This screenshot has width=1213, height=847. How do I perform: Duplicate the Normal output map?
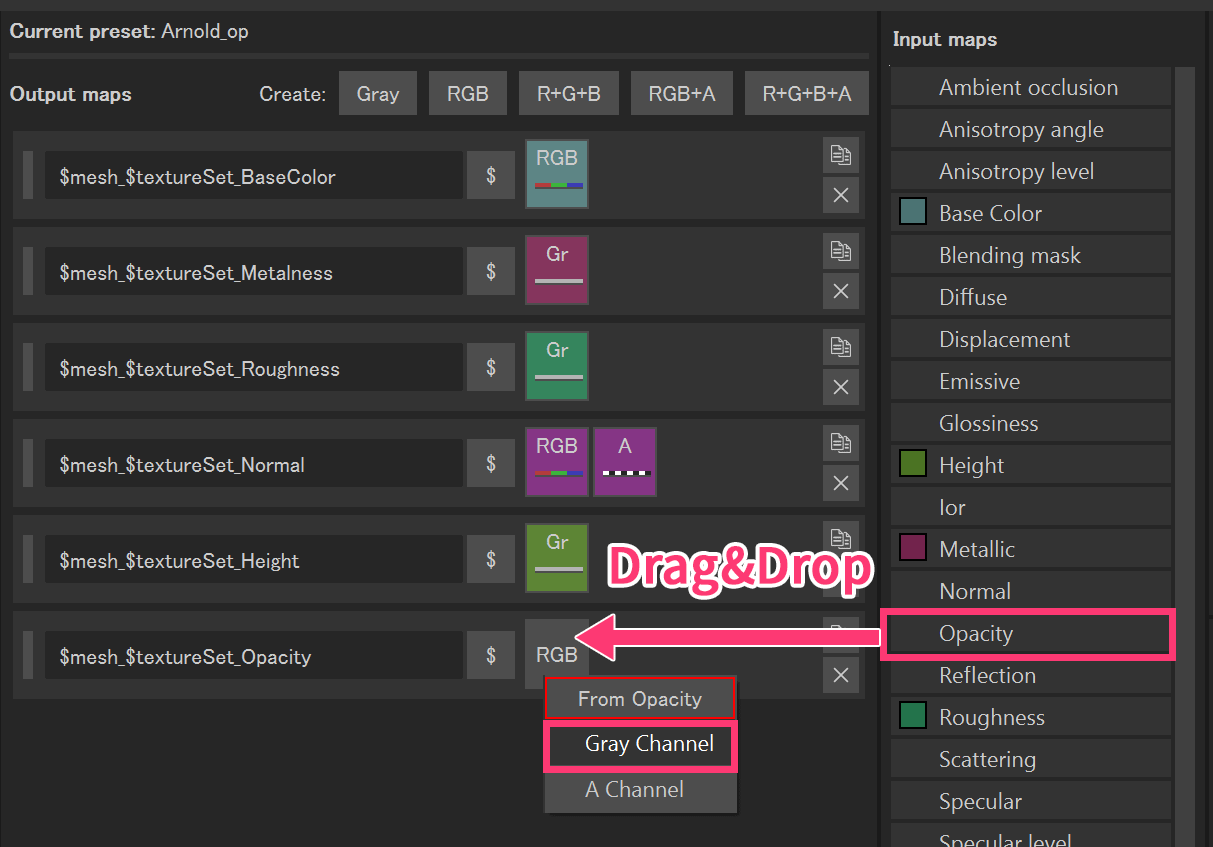pyautogui.click(x=840, y=443)
